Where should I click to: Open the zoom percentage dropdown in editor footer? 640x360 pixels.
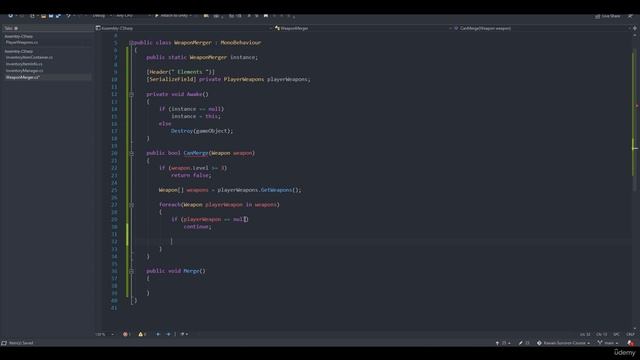pyautogui.click(x=105, y=334)
